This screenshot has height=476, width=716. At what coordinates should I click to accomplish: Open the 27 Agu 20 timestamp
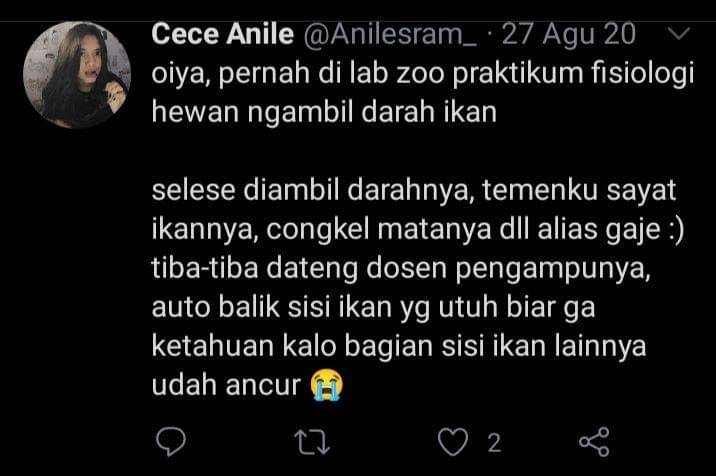569,34
